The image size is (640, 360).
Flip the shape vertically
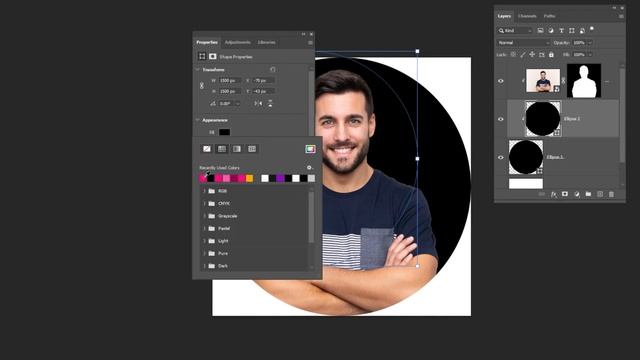coord(270,104)
